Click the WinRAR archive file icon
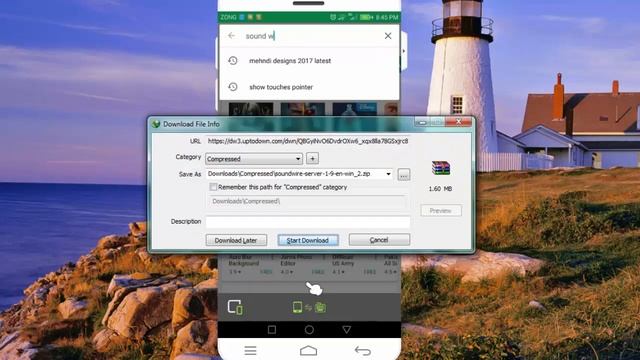640x360 pixels. click(x=441, y=168)
